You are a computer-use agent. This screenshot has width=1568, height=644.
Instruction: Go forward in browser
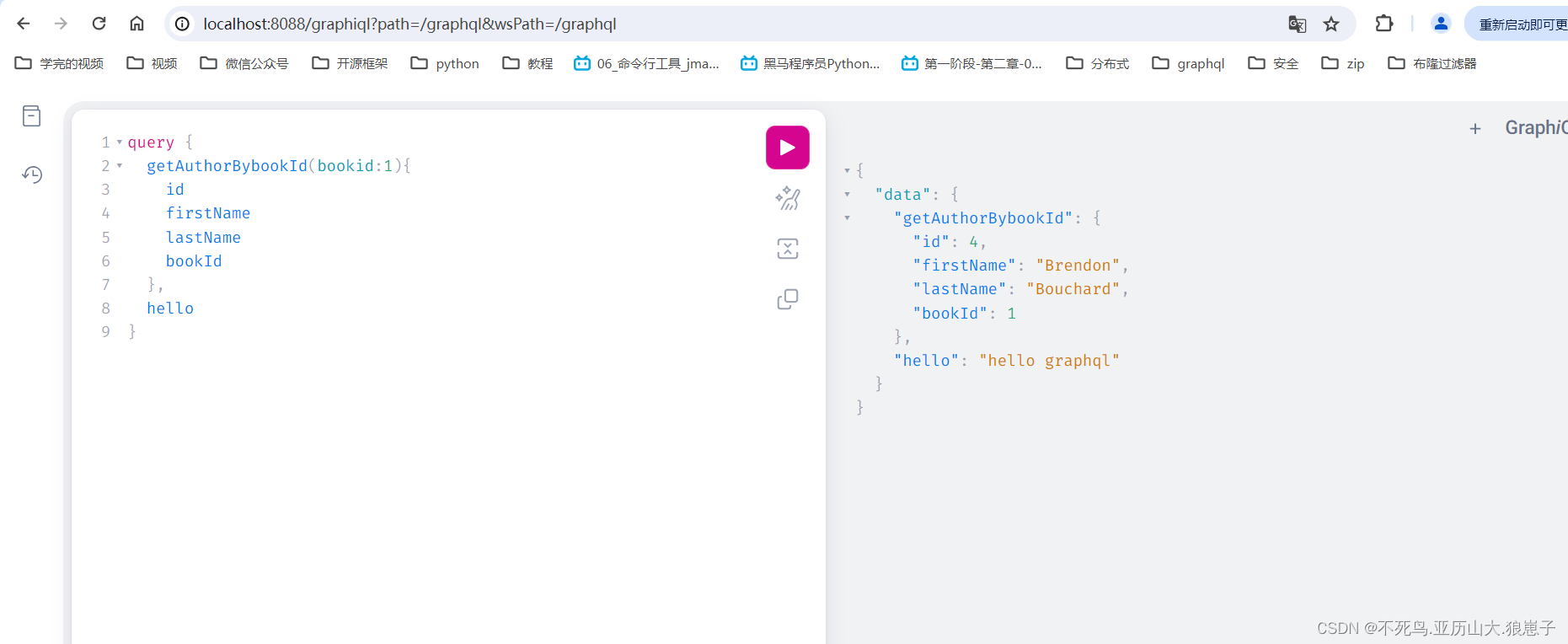point(61,24)
